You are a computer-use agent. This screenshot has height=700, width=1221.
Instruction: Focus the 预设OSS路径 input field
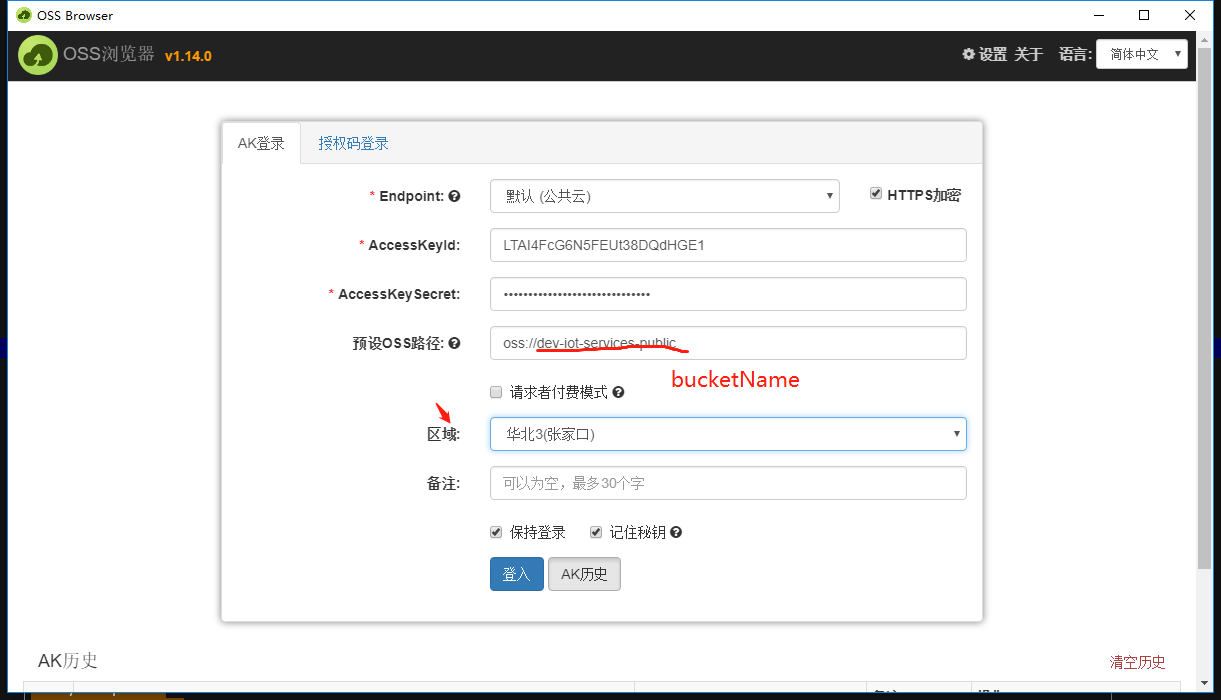pyautogui.click(x=728, y=343)
